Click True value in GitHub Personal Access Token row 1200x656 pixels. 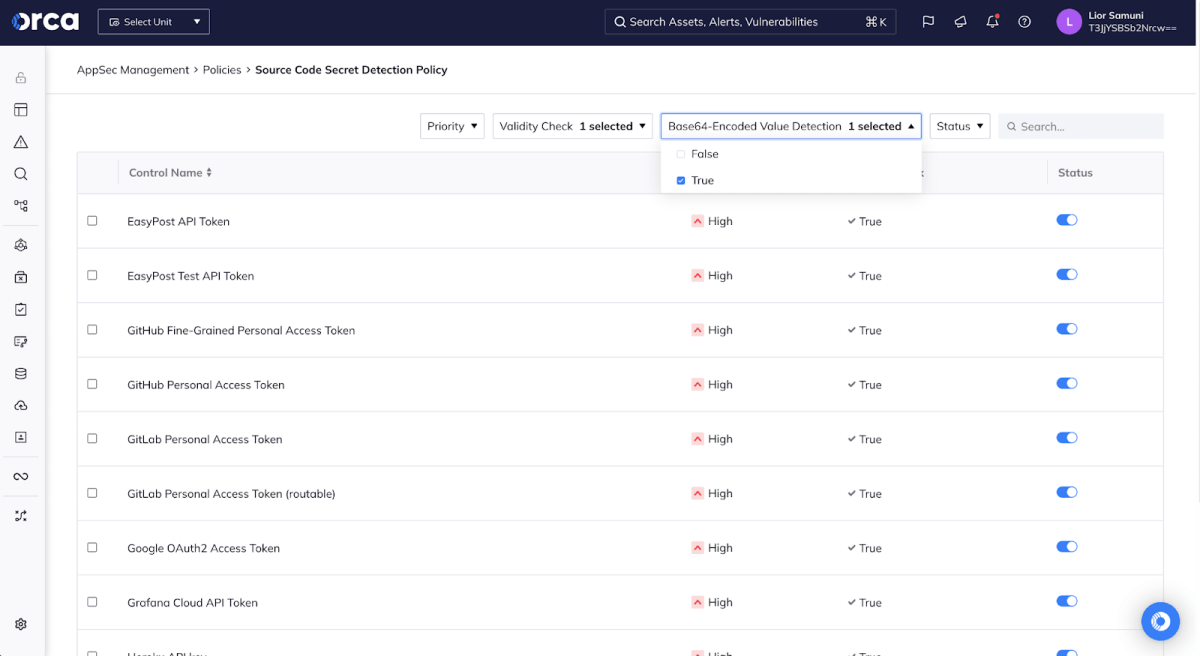point(865,385)
